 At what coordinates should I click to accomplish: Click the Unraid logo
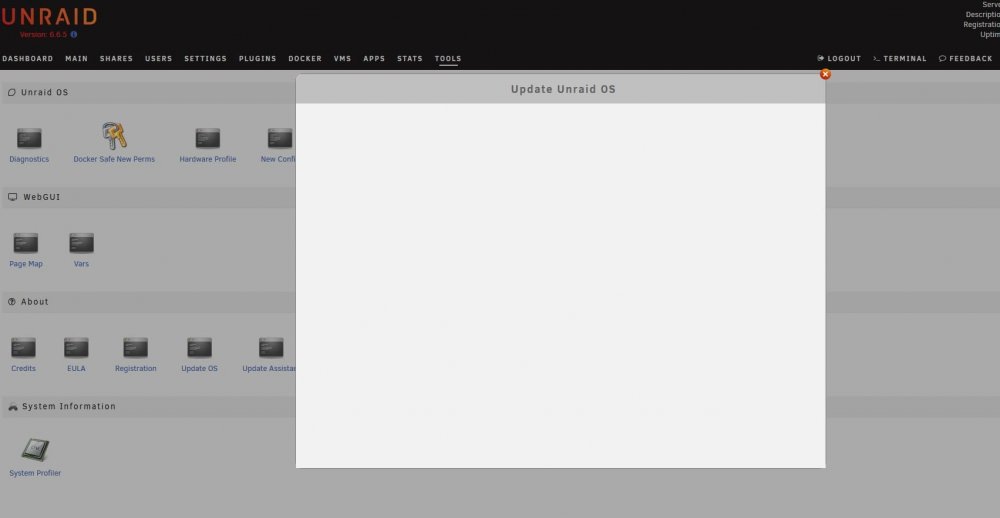[49, 17]
